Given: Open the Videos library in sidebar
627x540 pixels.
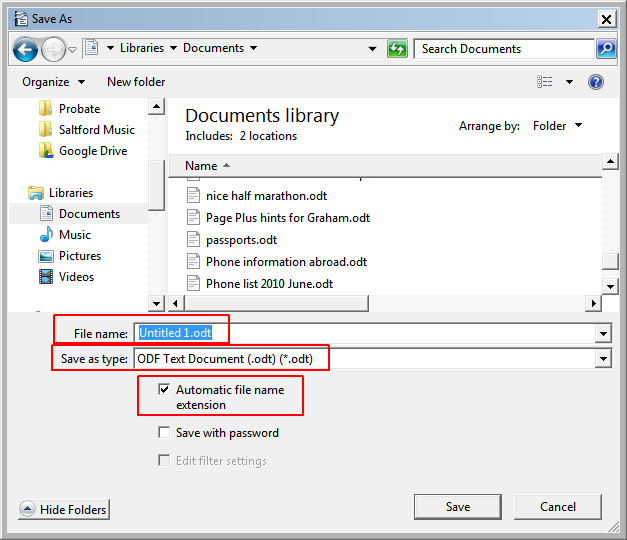Looking at the screenshot, I should pyautogui.click(x=76, y=277).
